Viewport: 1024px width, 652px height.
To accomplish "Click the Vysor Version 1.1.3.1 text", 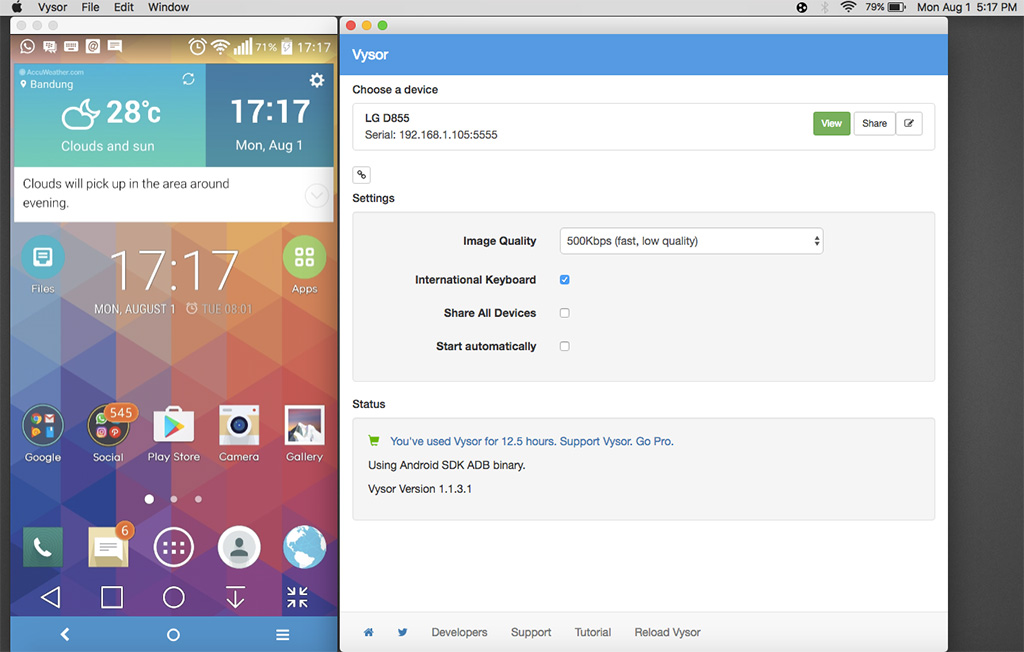I will (420, 489).
